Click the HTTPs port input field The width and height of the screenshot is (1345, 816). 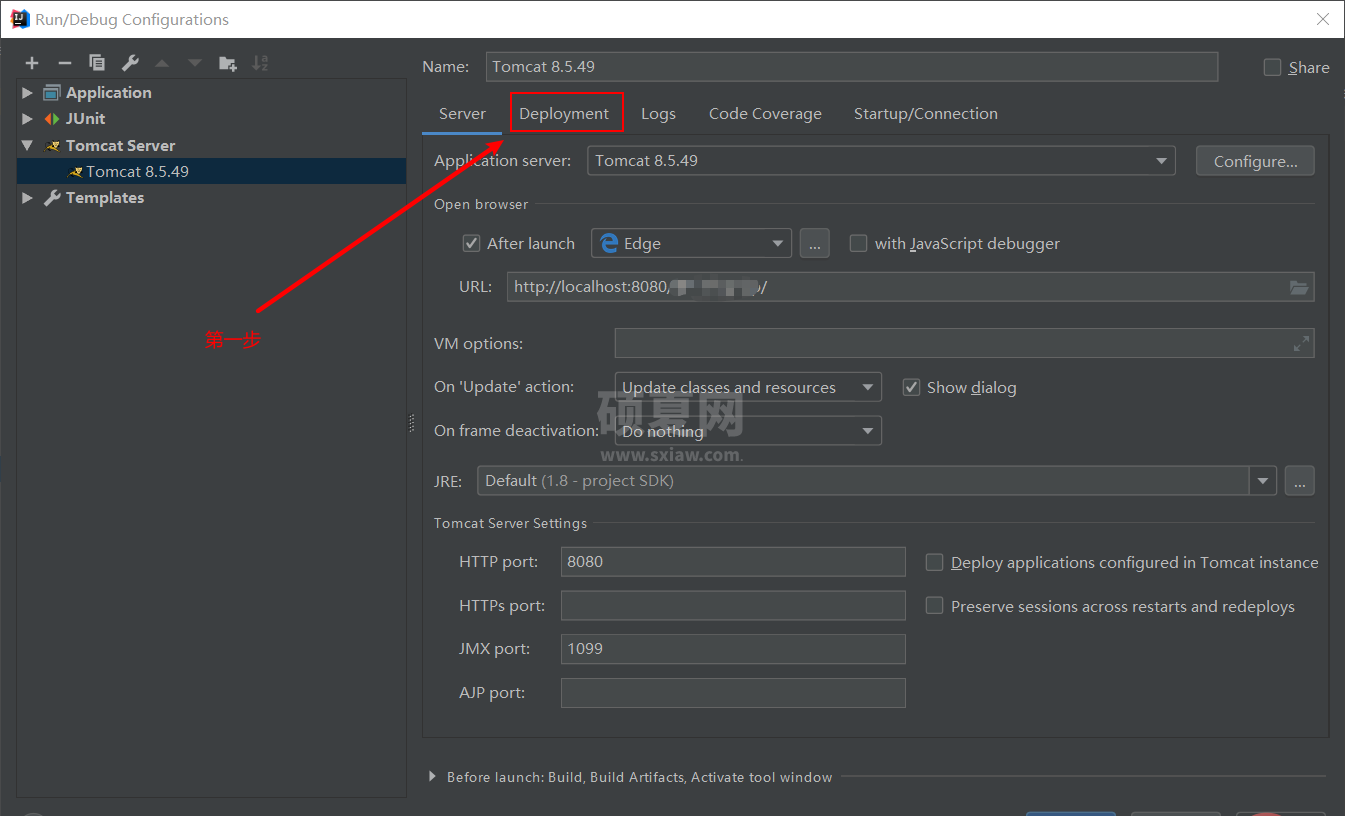point(733,605)
